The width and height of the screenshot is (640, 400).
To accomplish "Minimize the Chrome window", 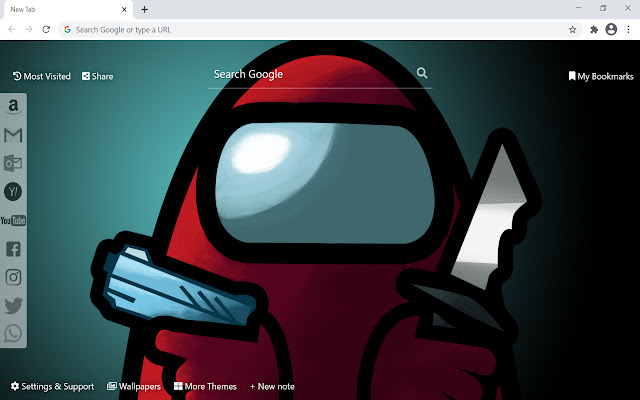I will coord(579,8).
